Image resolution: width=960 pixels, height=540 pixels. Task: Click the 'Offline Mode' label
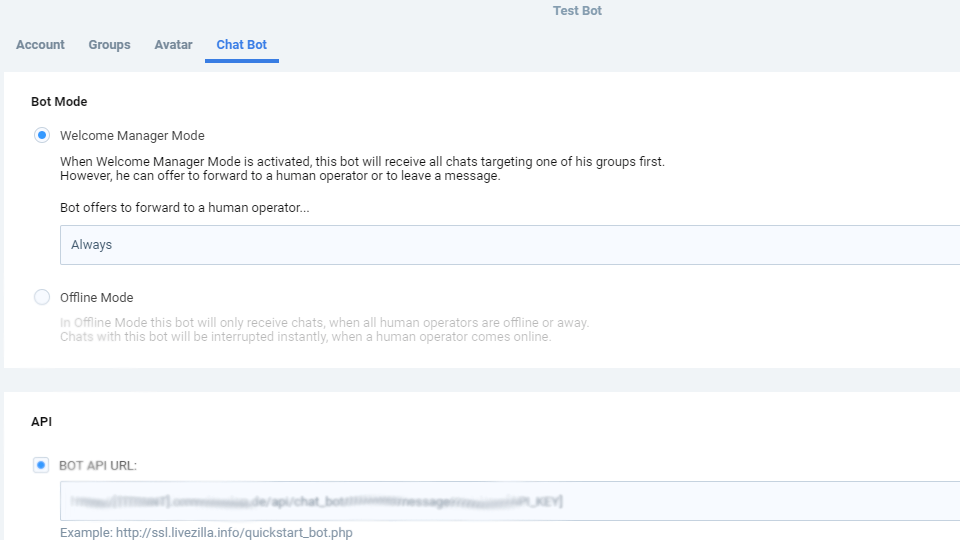[97, 298]
